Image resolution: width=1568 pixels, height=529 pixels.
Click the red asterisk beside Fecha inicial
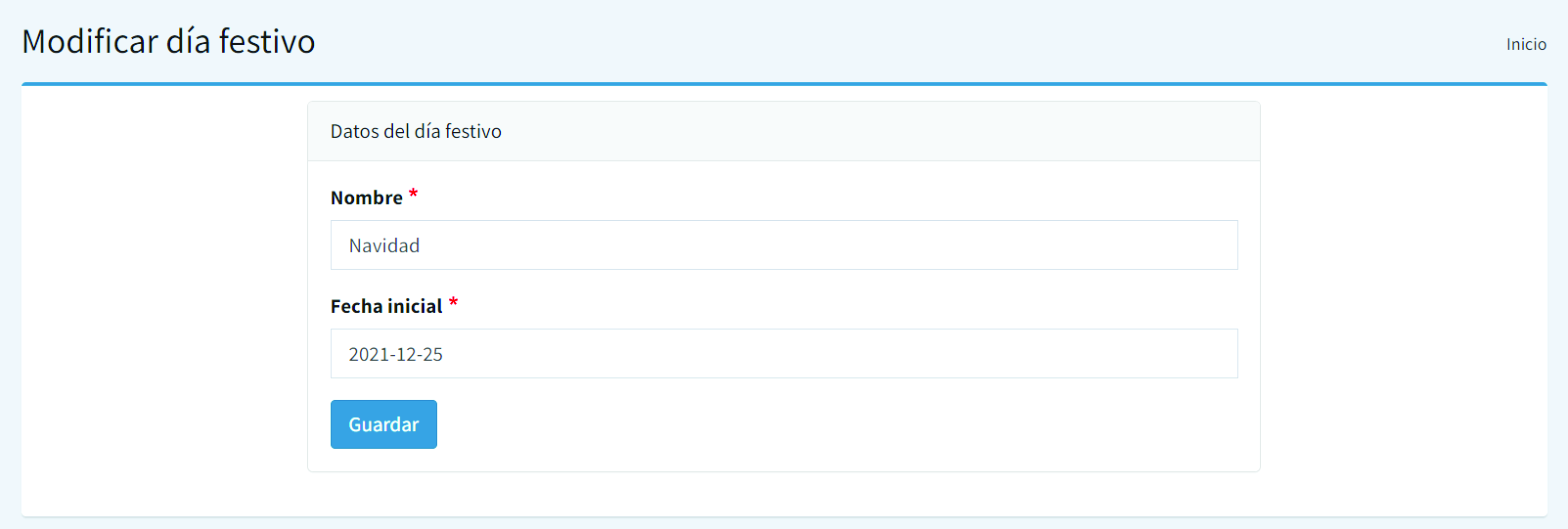(454, 303)
